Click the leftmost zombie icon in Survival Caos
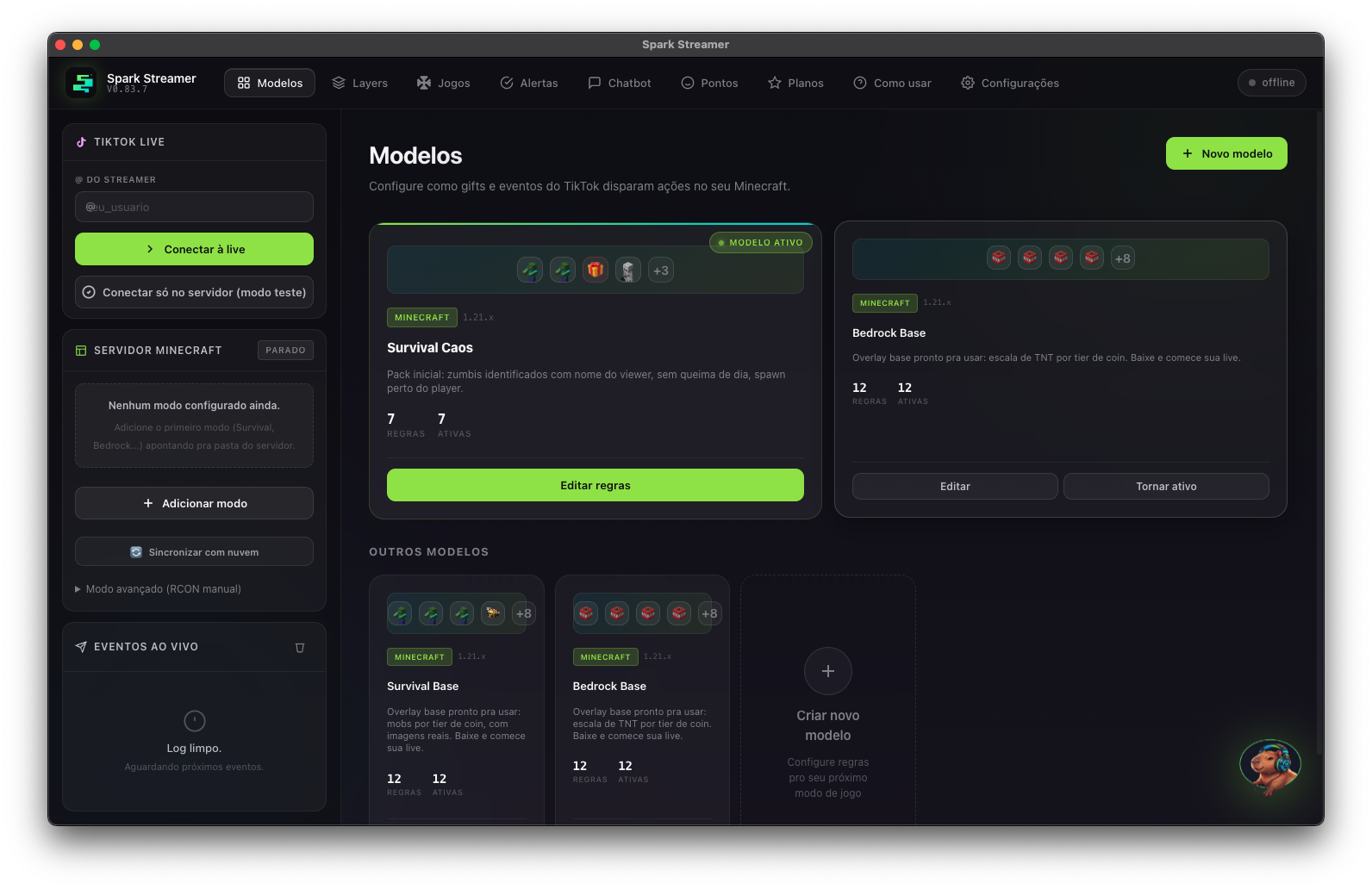The width and height of the screenshot is (1372, 889). tap(530, 270)
